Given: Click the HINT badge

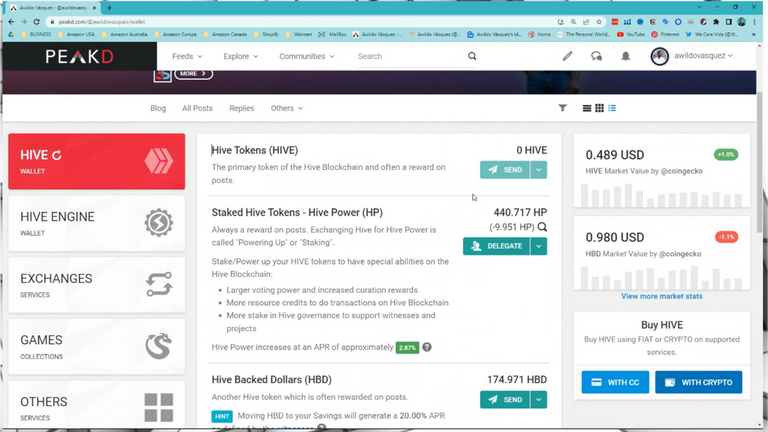Looking at the screenshot, I should coord(222,416).
